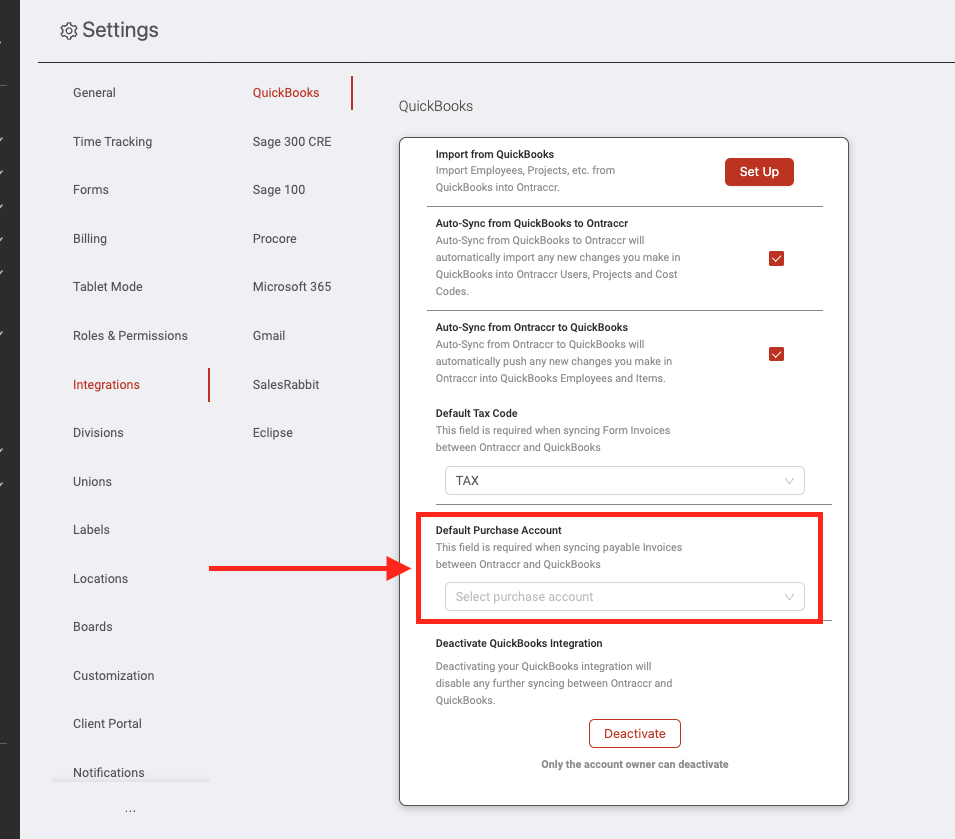Go to Roles & Permissions settings

coord(130,335)
